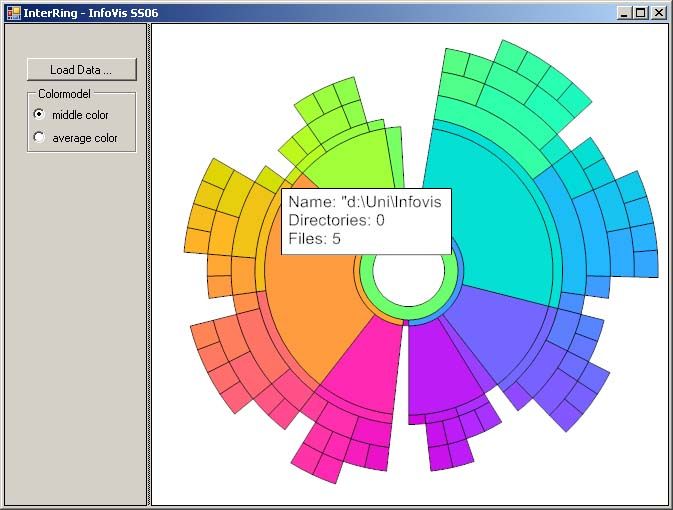Image resolution: width=673 pixels, height=510 pixels.
Task: Maximize the InterRing window
Action: point(640,13)
